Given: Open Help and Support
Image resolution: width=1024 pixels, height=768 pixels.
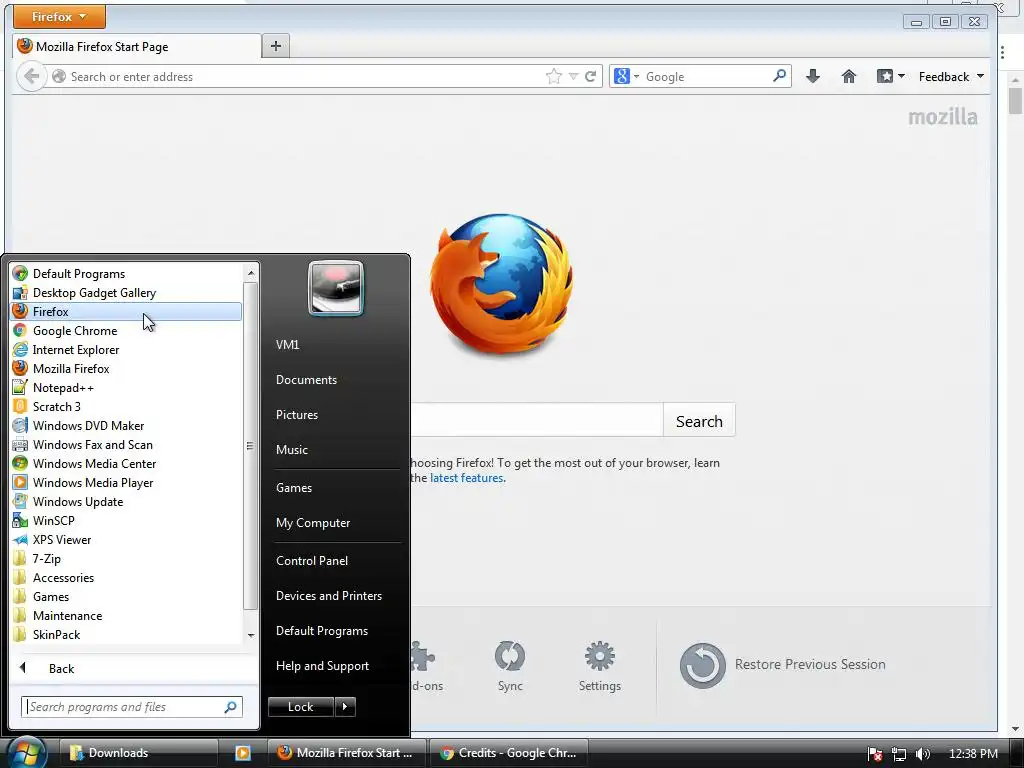Looking at the screenshot, I should point(322,665).
